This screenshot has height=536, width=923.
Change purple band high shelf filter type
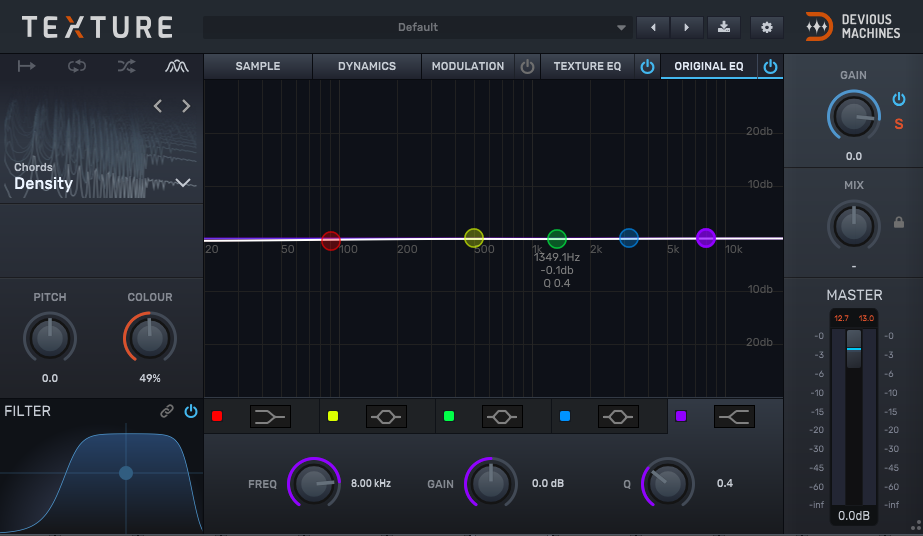pyautogui.click(x=734, y=417)
